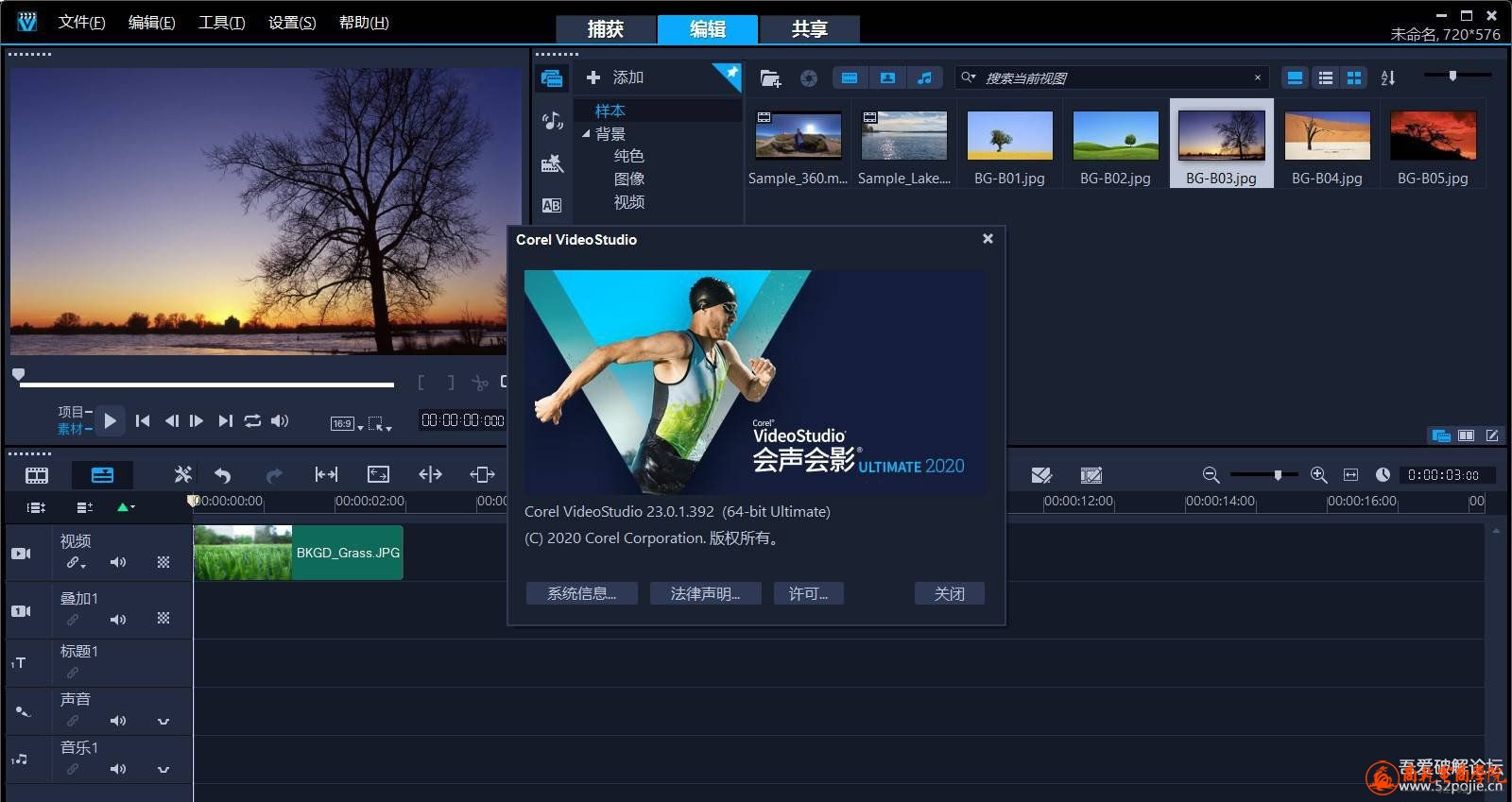Image resolution: width=1512 pixels, height=802 pixels.
Task: Switch to timeline view
Action: (102, 475)
